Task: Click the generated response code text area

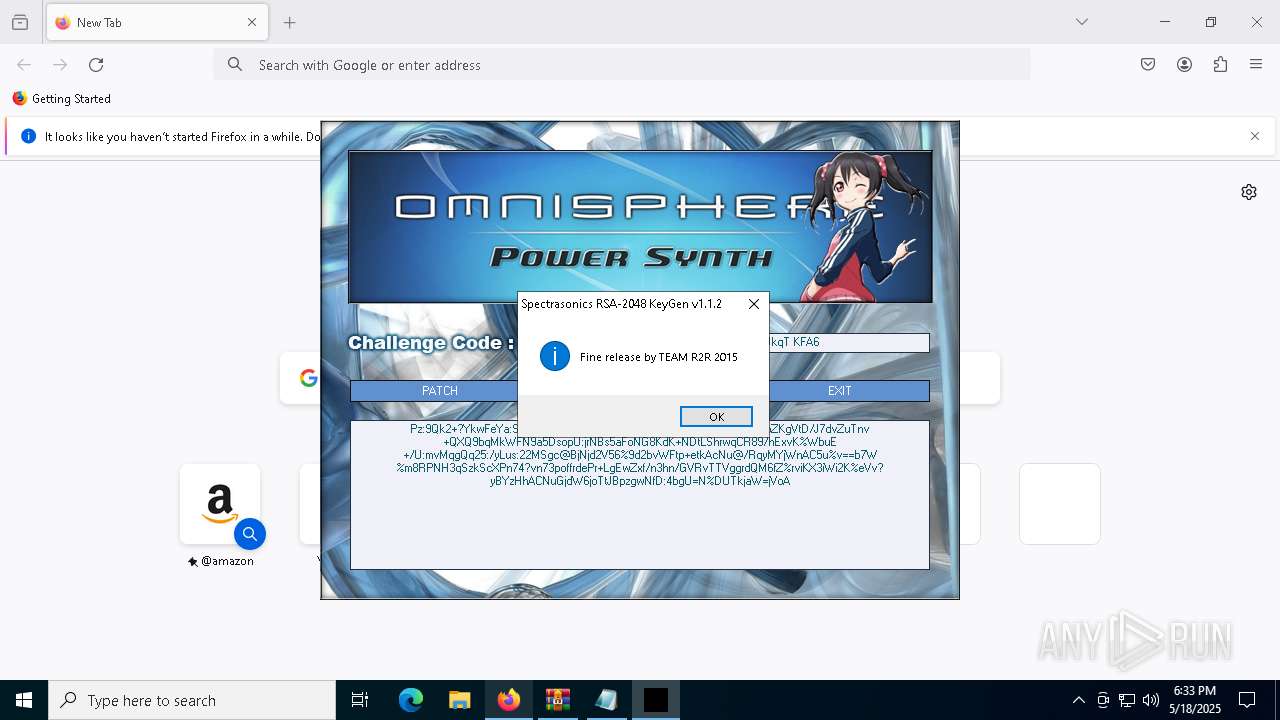Action: click(x=640, y=495)
